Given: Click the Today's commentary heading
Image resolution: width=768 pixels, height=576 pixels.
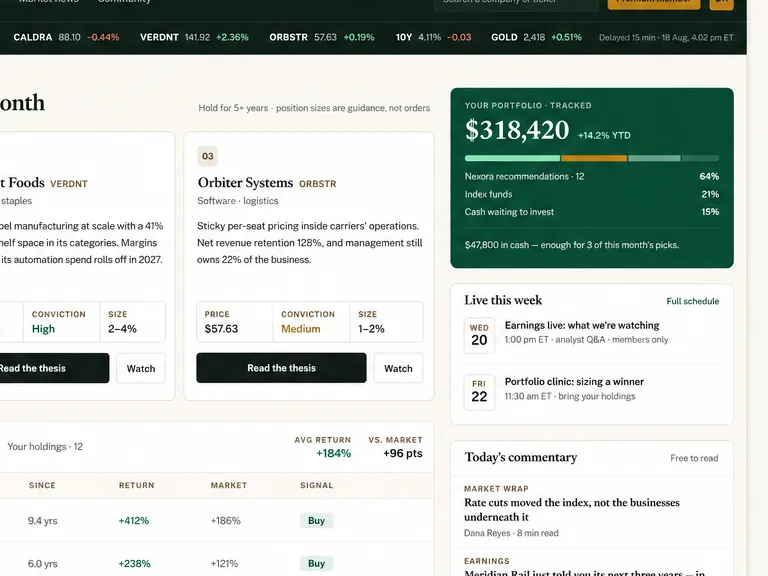Looking at the screenshot, I should click(x=521, y=457).
